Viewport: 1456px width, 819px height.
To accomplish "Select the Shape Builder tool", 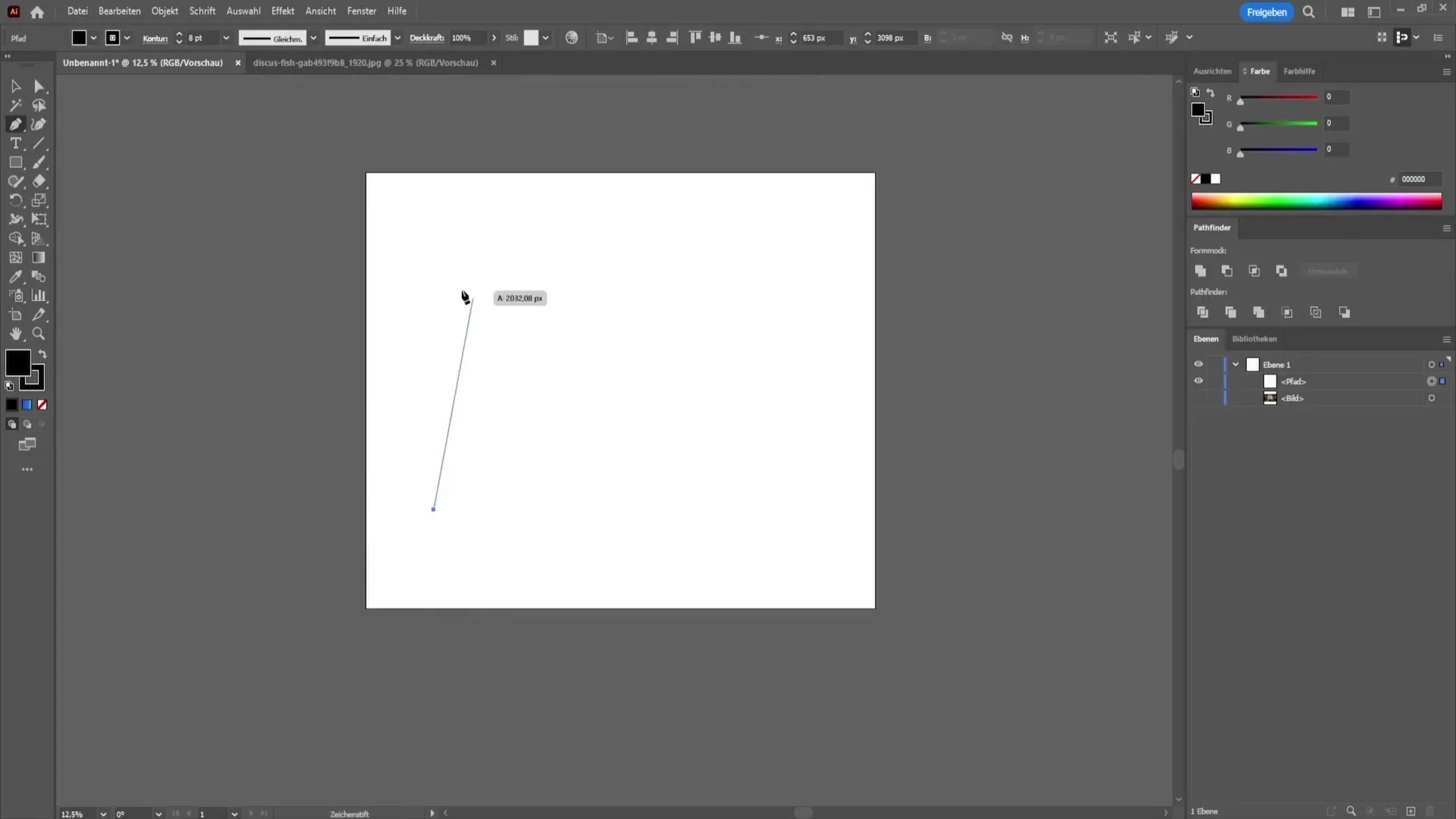I will point(15,238).
